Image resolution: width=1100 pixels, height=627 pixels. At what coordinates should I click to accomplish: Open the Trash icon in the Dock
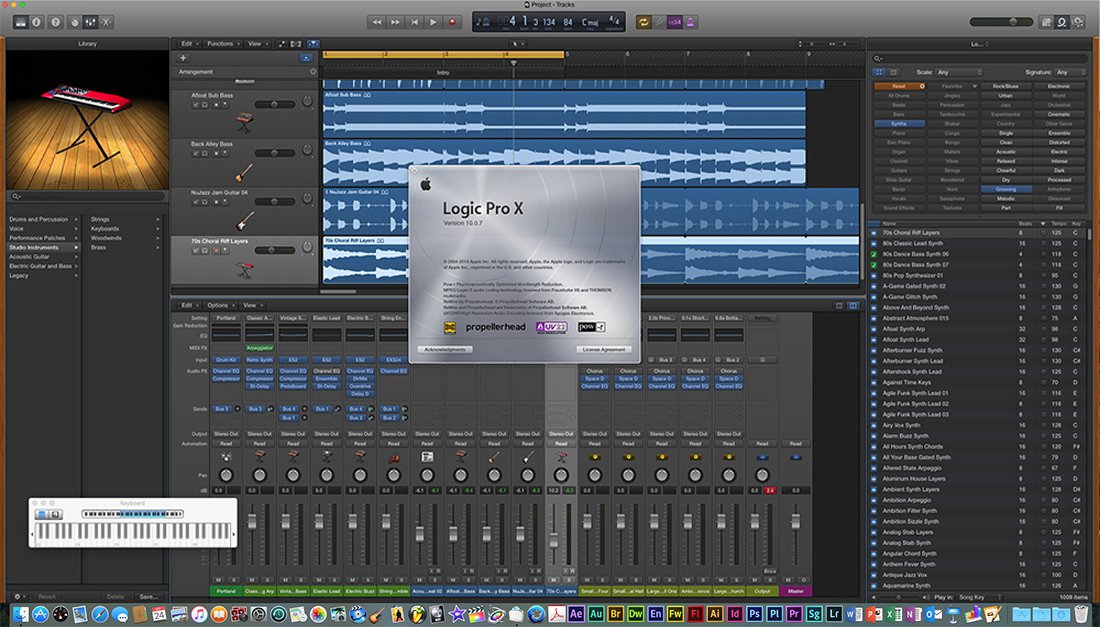(x=1081, y=614)
